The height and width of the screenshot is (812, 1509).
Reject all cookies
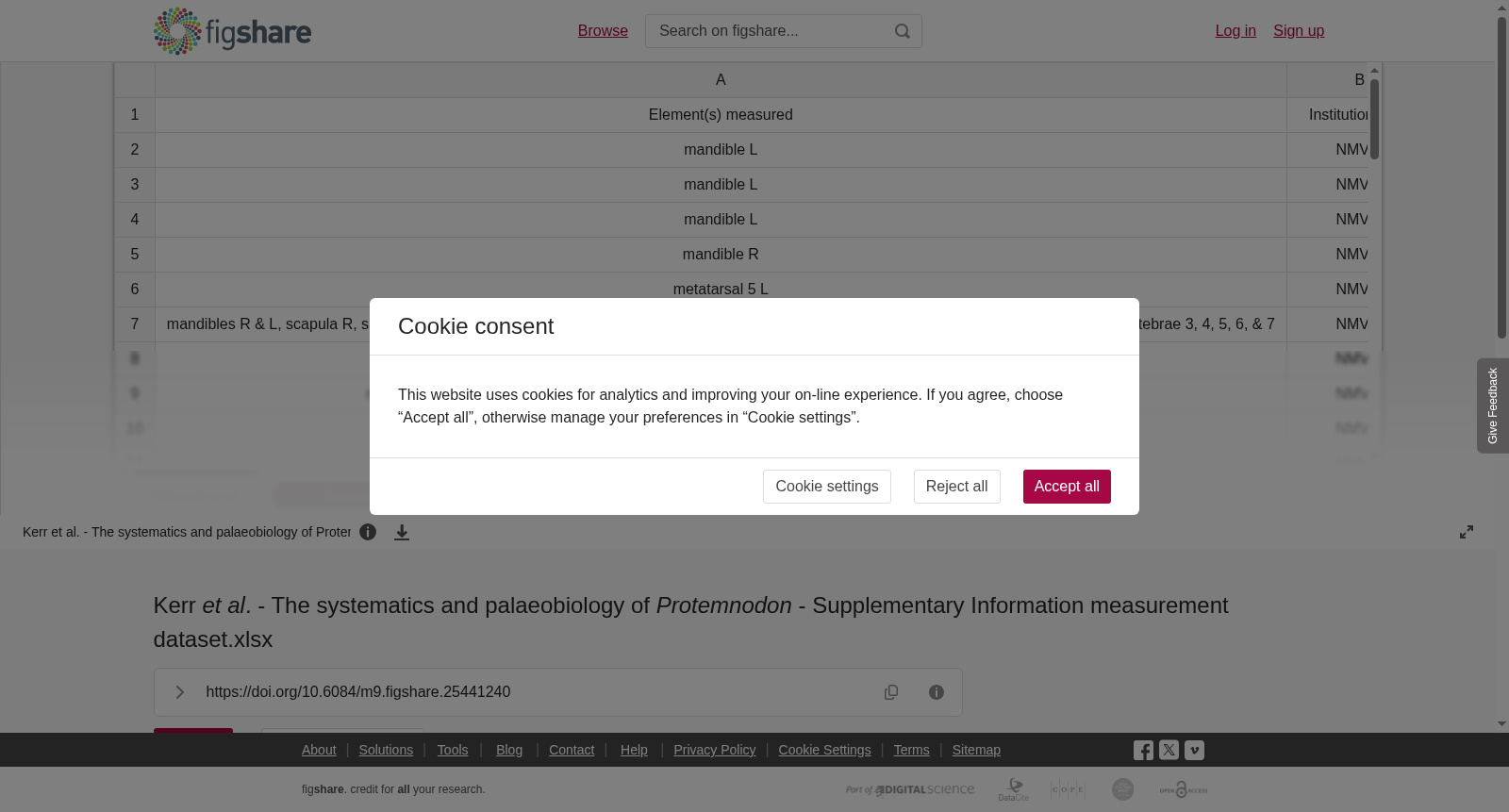coord(956,487)
